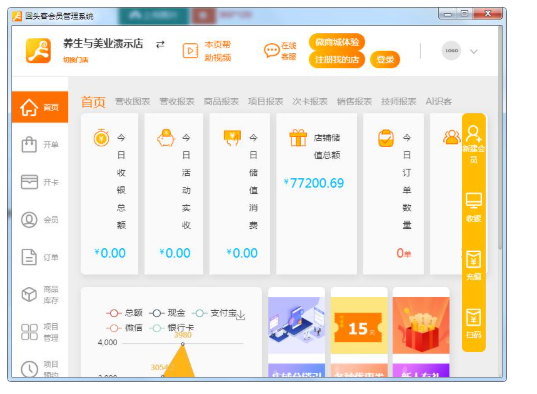Click the members group icon on the last card
Viewport: 537px width, 394px height.
[x=452, y=137]
